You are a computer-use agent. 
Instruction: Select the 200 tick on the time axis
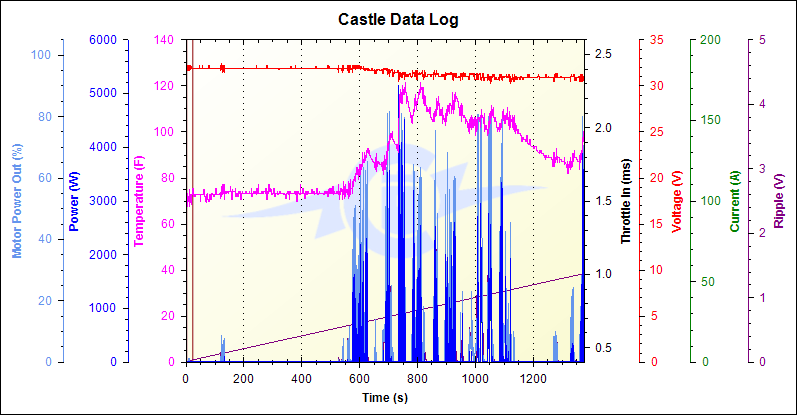(244, 379)
